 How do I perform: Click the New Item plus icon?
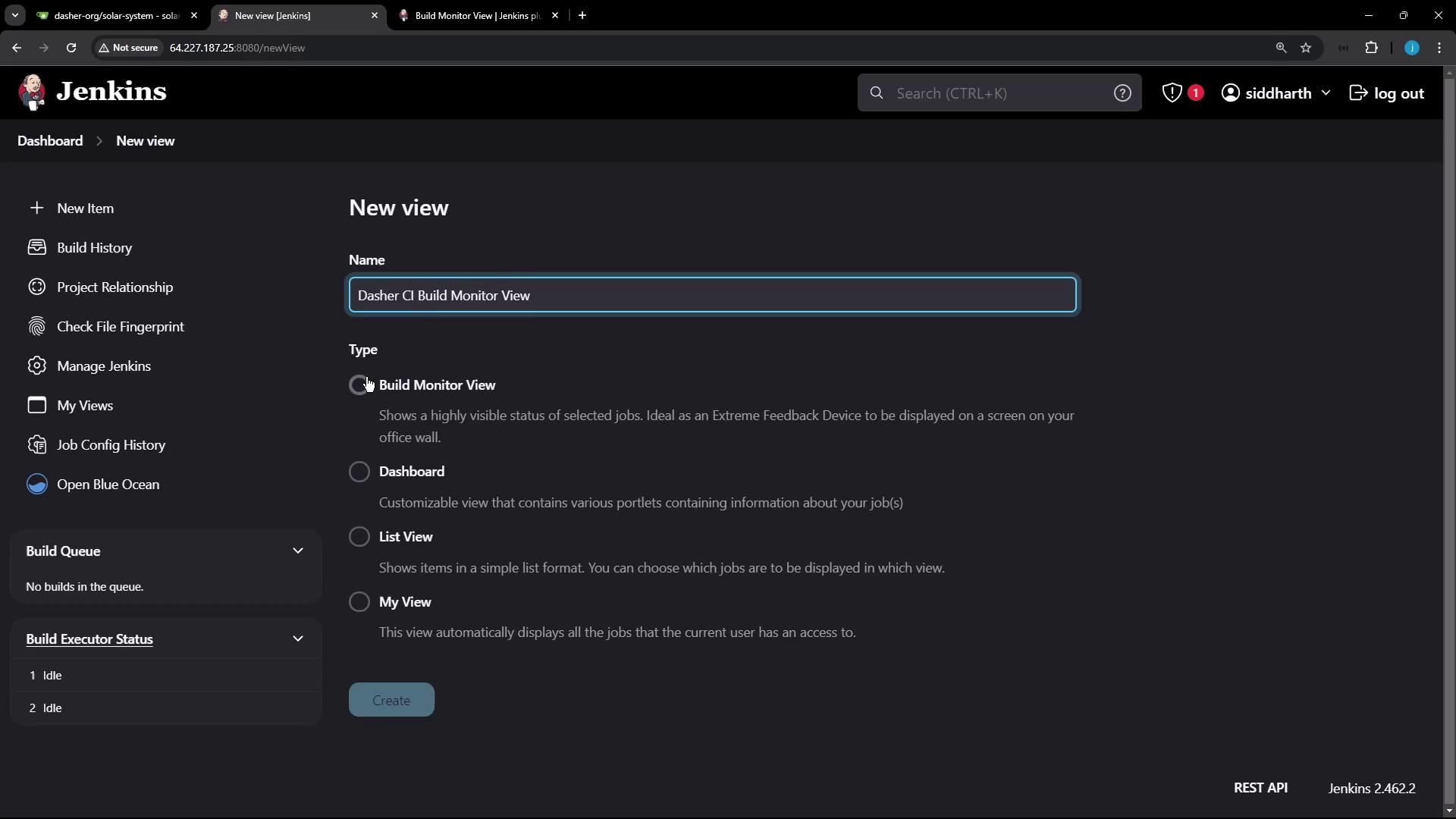pyautogui.click(x=36, y=208)
